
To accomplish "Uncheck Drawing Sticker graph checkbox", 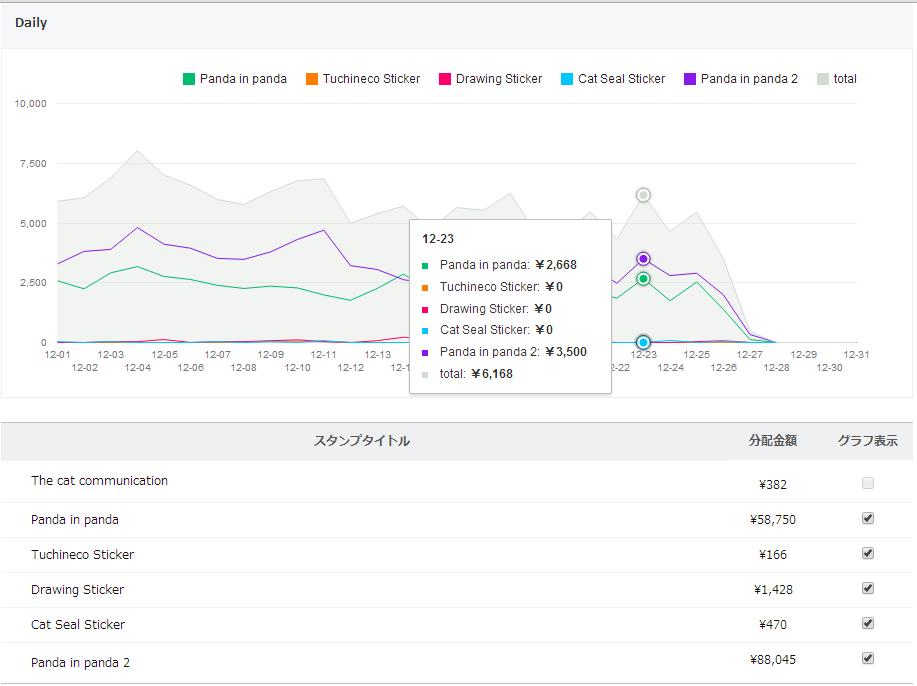I will [868, 588].
